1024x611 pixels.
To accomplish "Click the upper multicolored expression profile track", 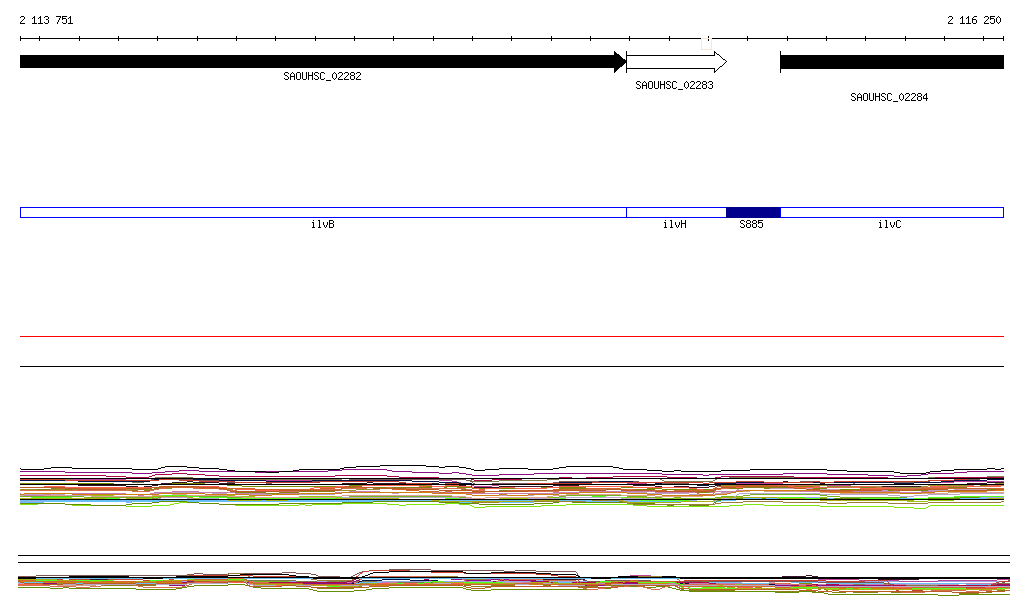I will click(512, 486).
